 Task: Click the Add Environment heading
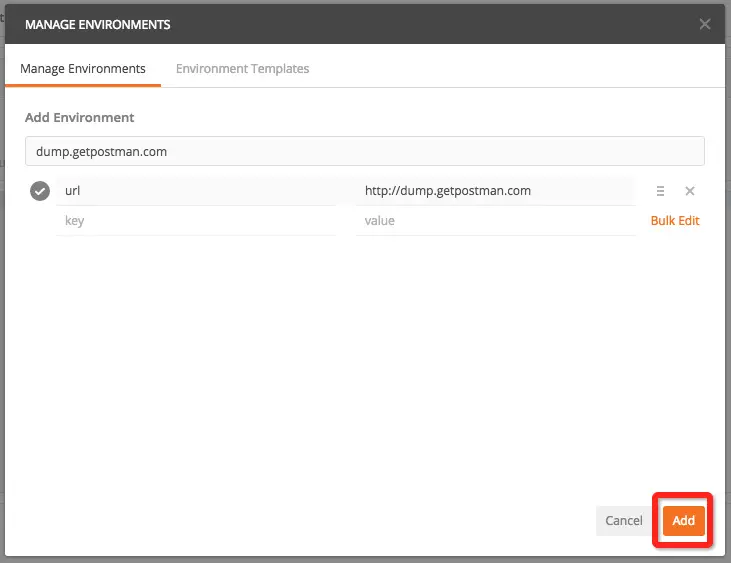[80, 117]
